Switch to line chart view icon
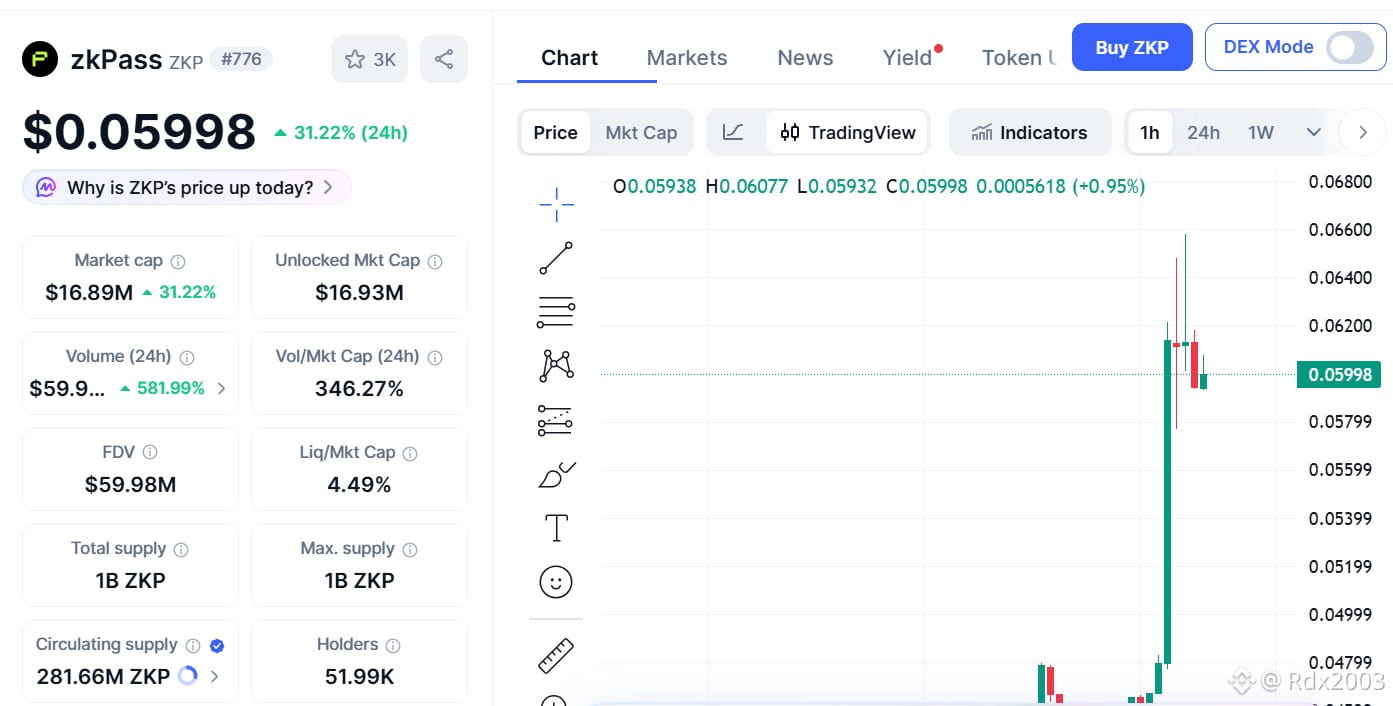This screenshot has height=706, width=1393. [x=733, y=132]
